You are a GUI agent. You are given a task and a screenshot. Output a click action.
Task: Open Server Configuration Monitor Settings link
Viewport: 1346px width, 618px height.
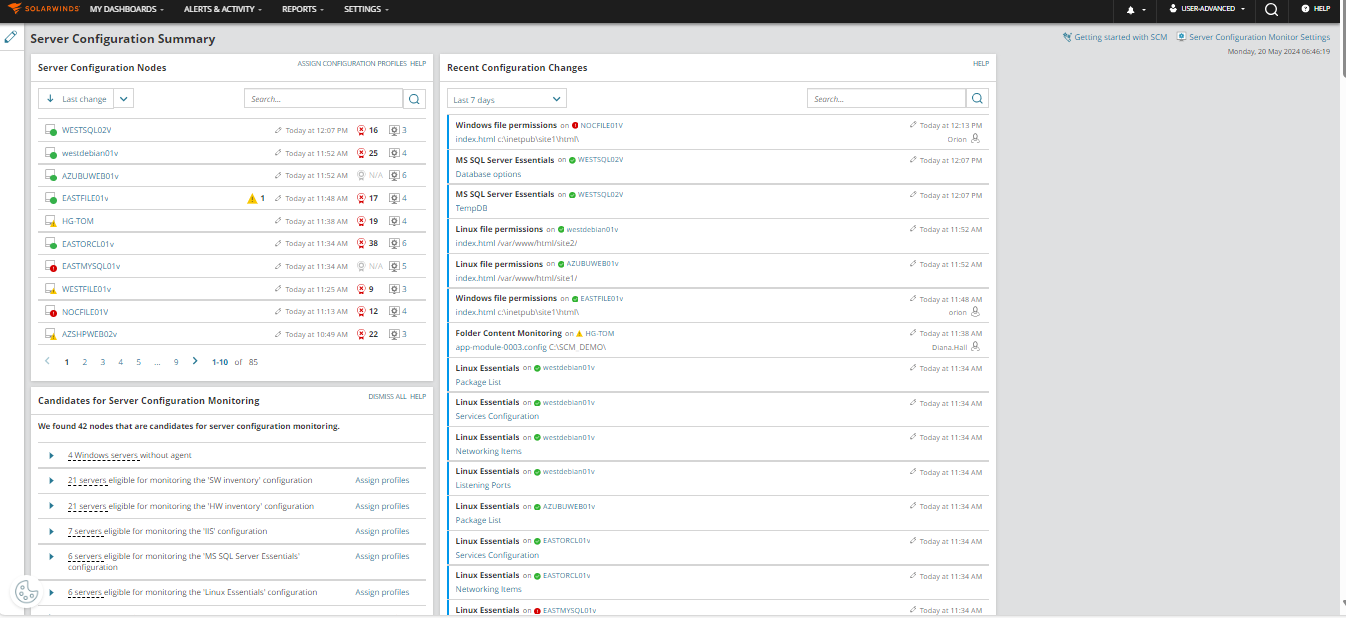(1260, 37)
